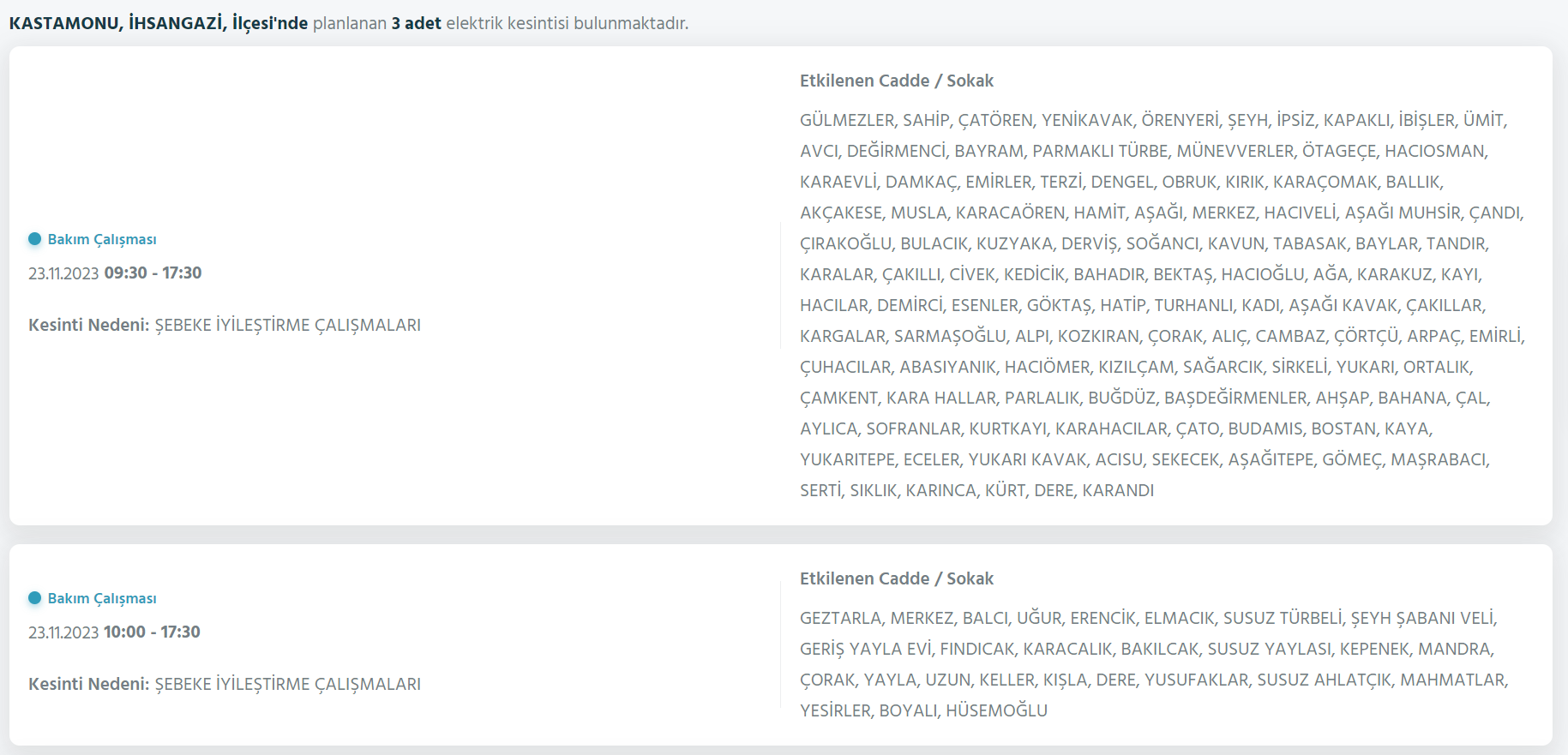Click the bold "3 adet" outage count
1568x755 pixels.
(417, 23)
